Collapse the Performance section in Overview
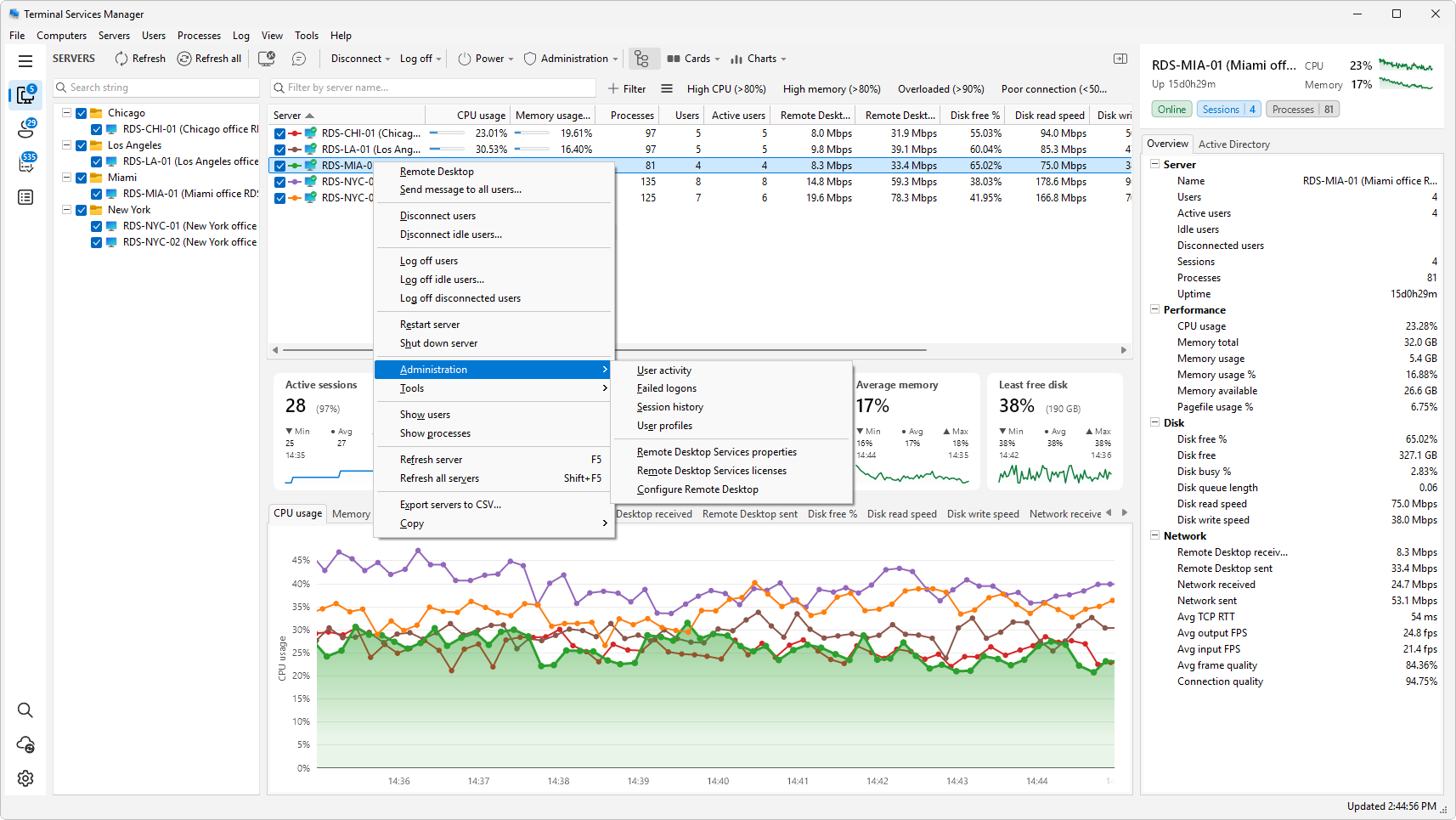This screenshot has height=820, width=1456. [1155, 310]
